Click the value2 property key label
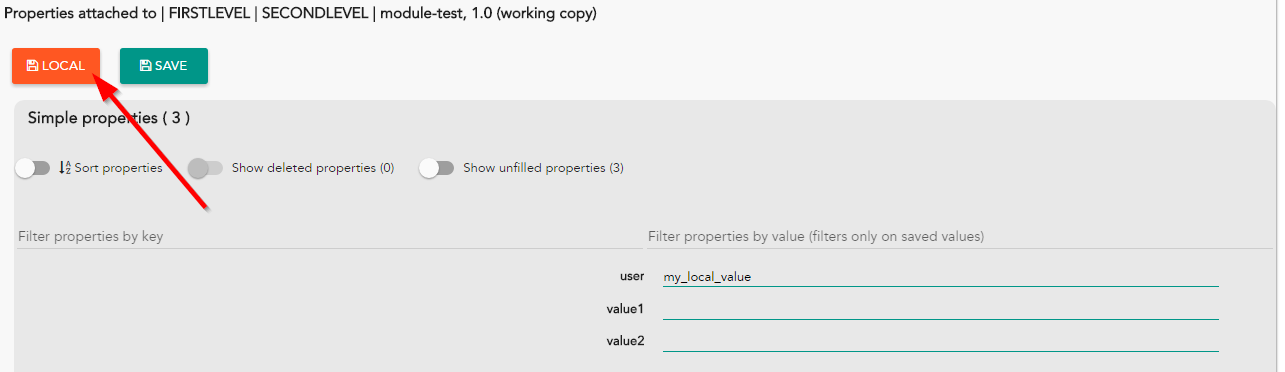Image resolution: width=1285 pixels, height=372 pixels. 625,341
